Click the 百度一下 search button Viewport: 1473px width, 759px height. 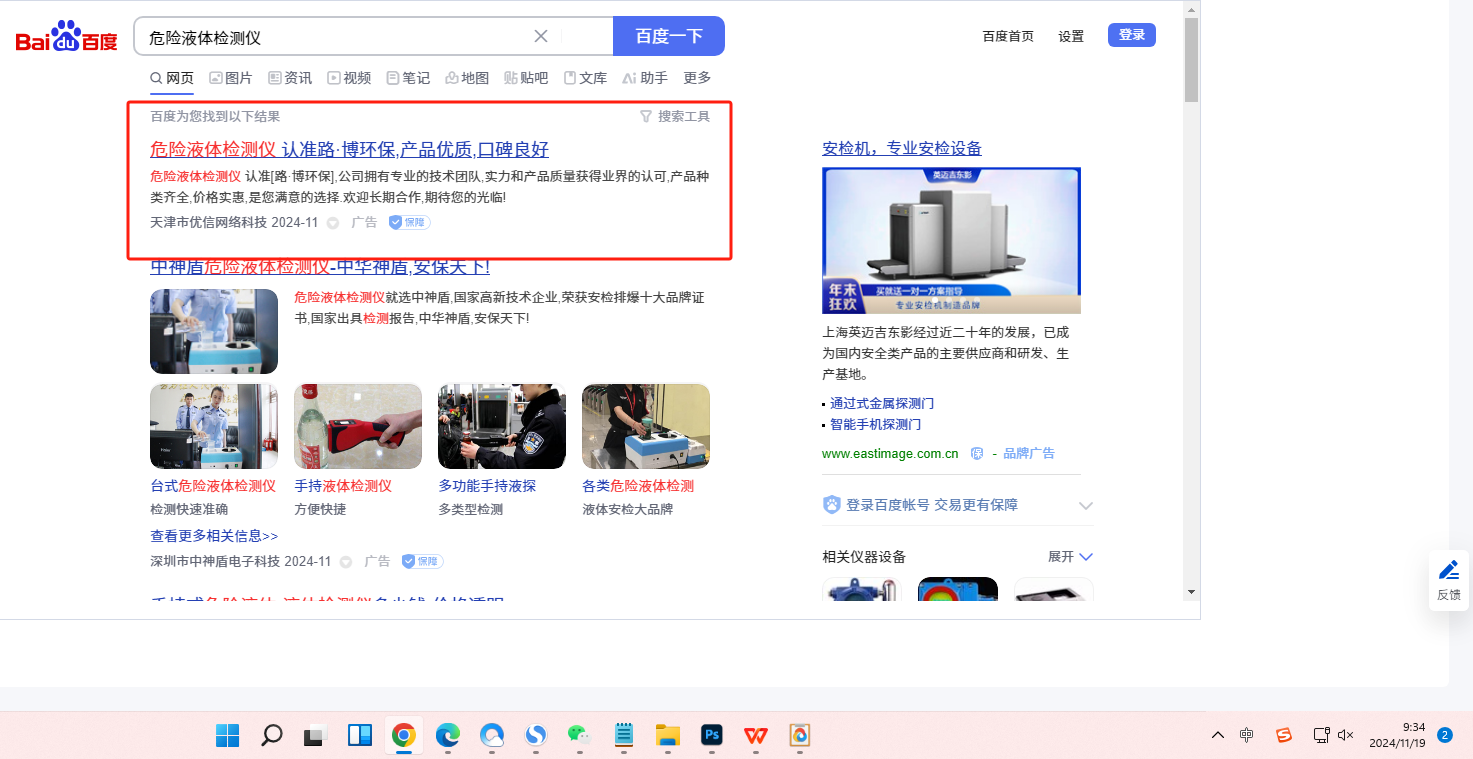tap(669, 36)
